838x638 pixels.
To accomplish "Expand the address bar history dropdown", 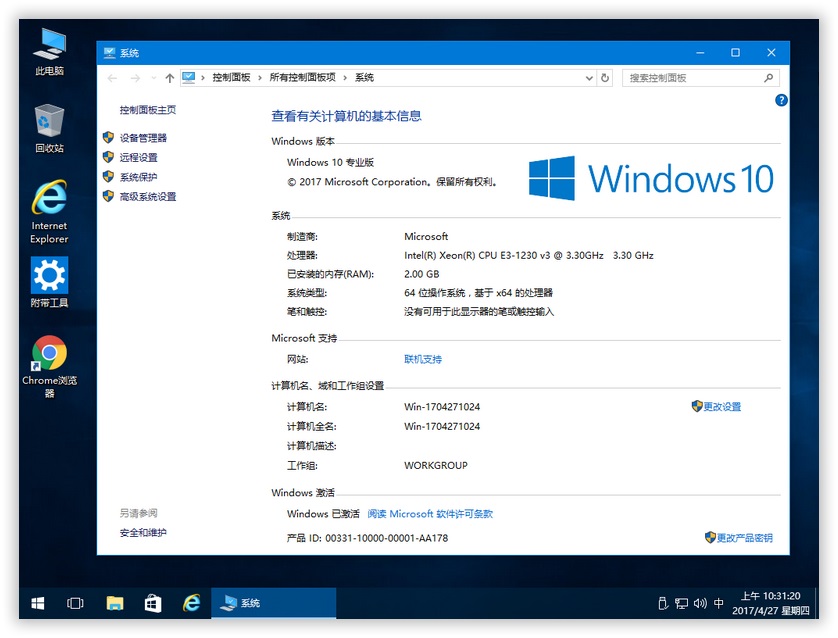I will point(589,78).
